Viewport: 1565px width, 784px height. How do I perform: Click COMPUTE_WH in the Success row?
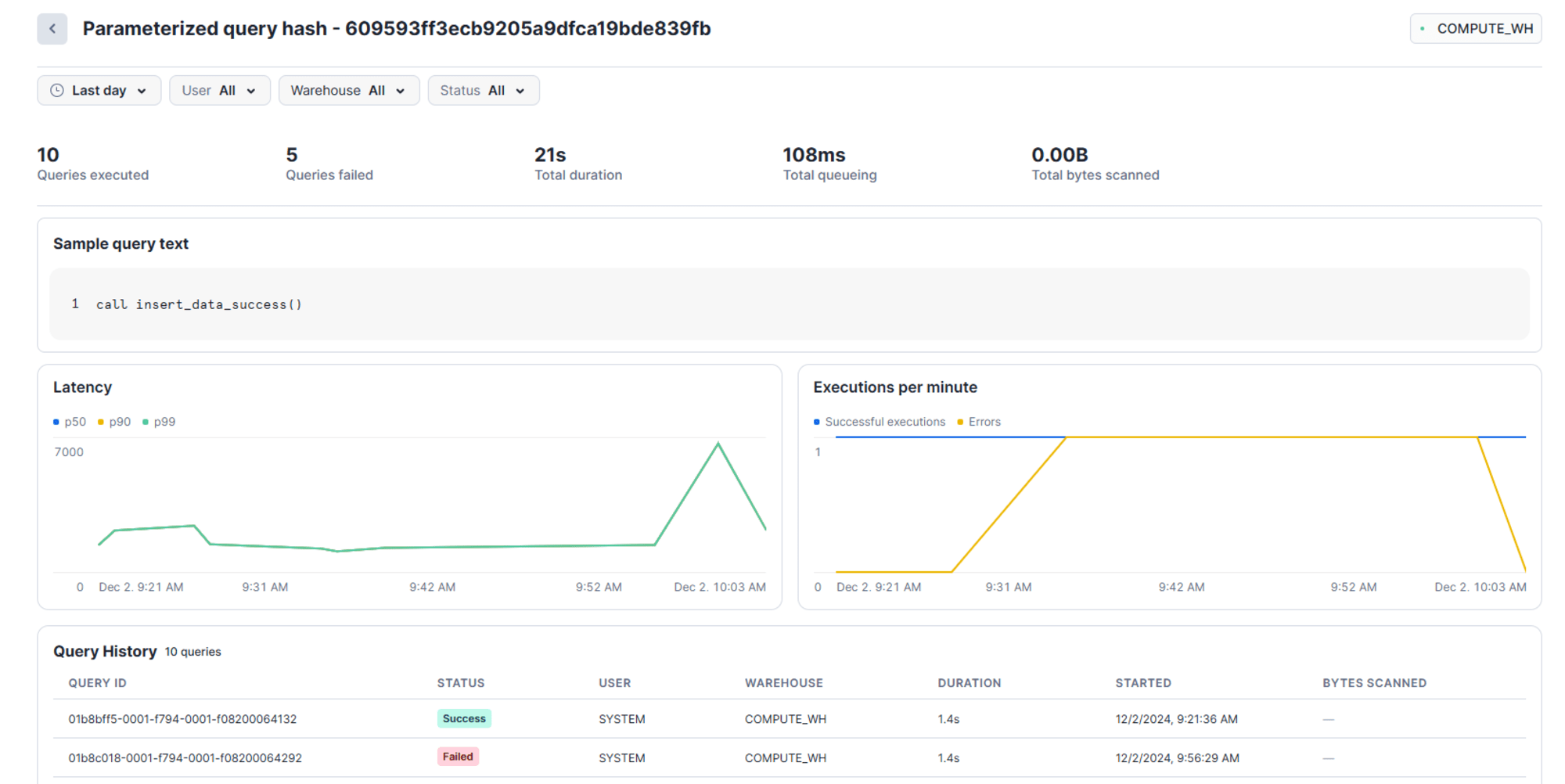pyautogui.click(x=786, y=719)
